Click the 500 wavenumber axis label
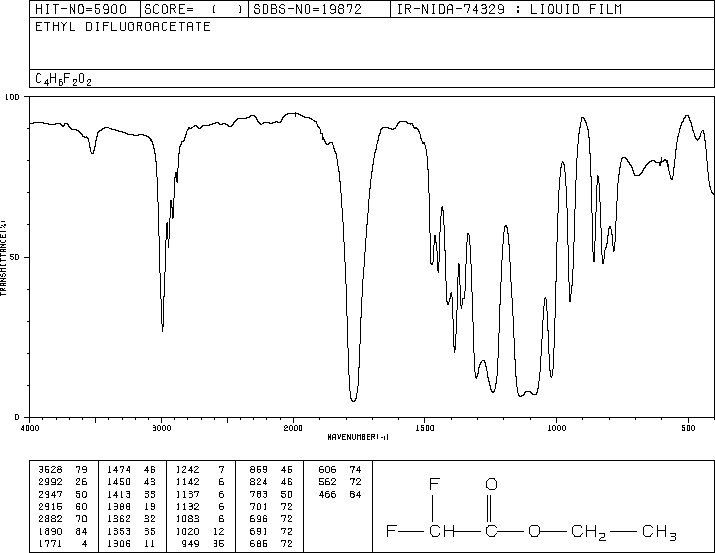This screenshot has height=553, width=715. (x=688, y=428)
